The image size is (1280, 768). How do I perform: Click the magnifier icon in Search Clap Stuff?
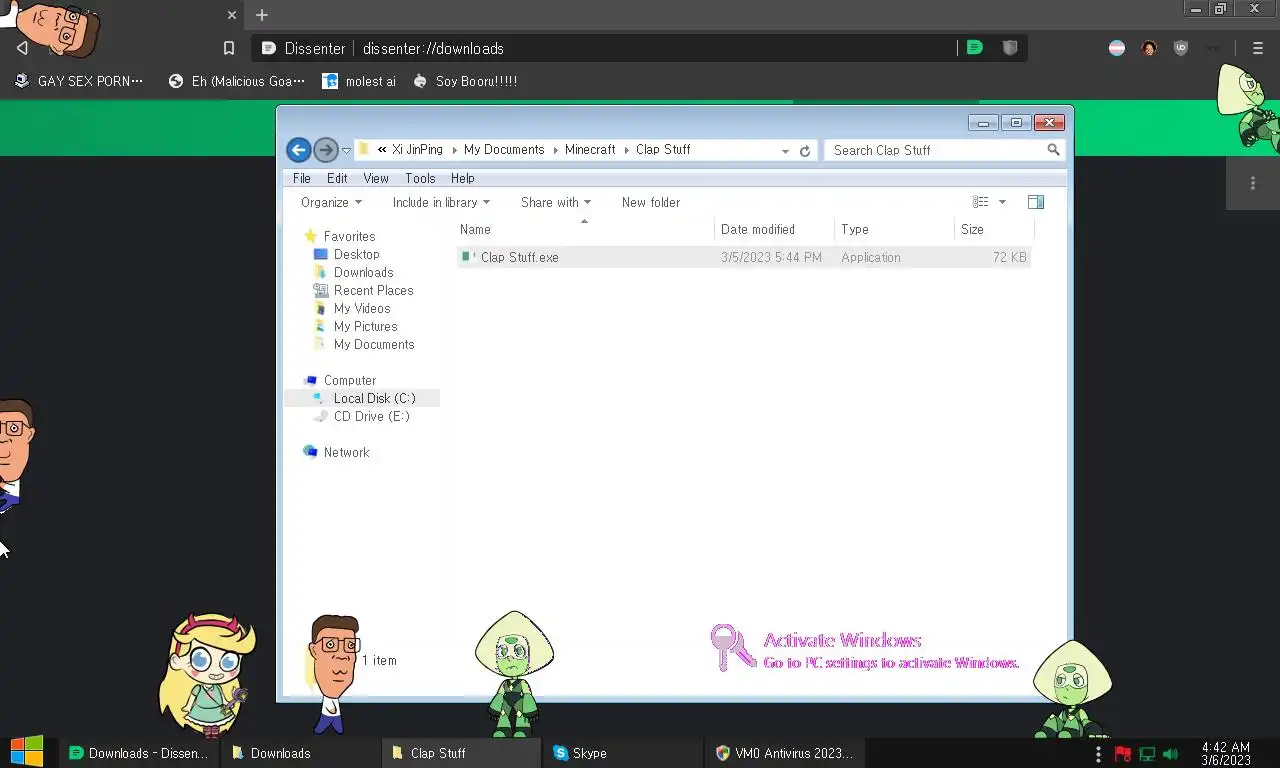pos(1053,150)
